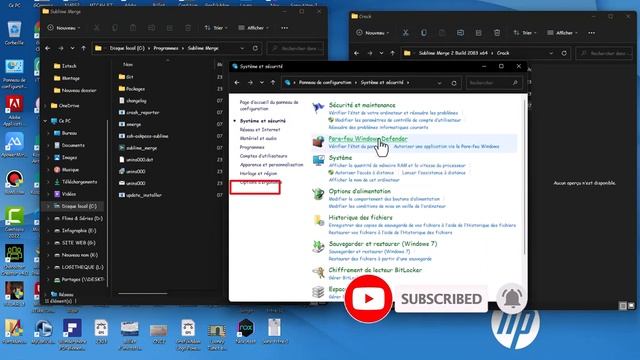Open Historique des fichiers
The height and width of the screenshot is (360, 640).
[x=360, y=218]
